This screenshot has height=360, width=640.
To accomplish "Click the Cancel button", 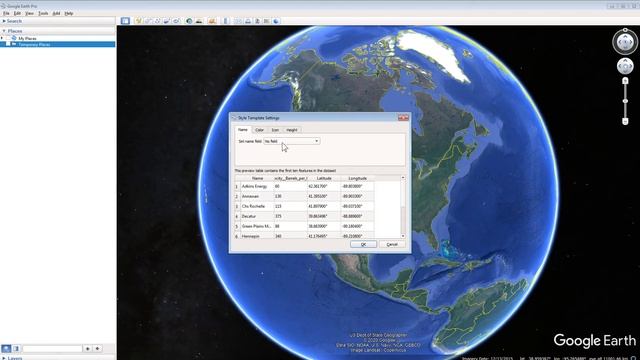I will tap(392, 244).
